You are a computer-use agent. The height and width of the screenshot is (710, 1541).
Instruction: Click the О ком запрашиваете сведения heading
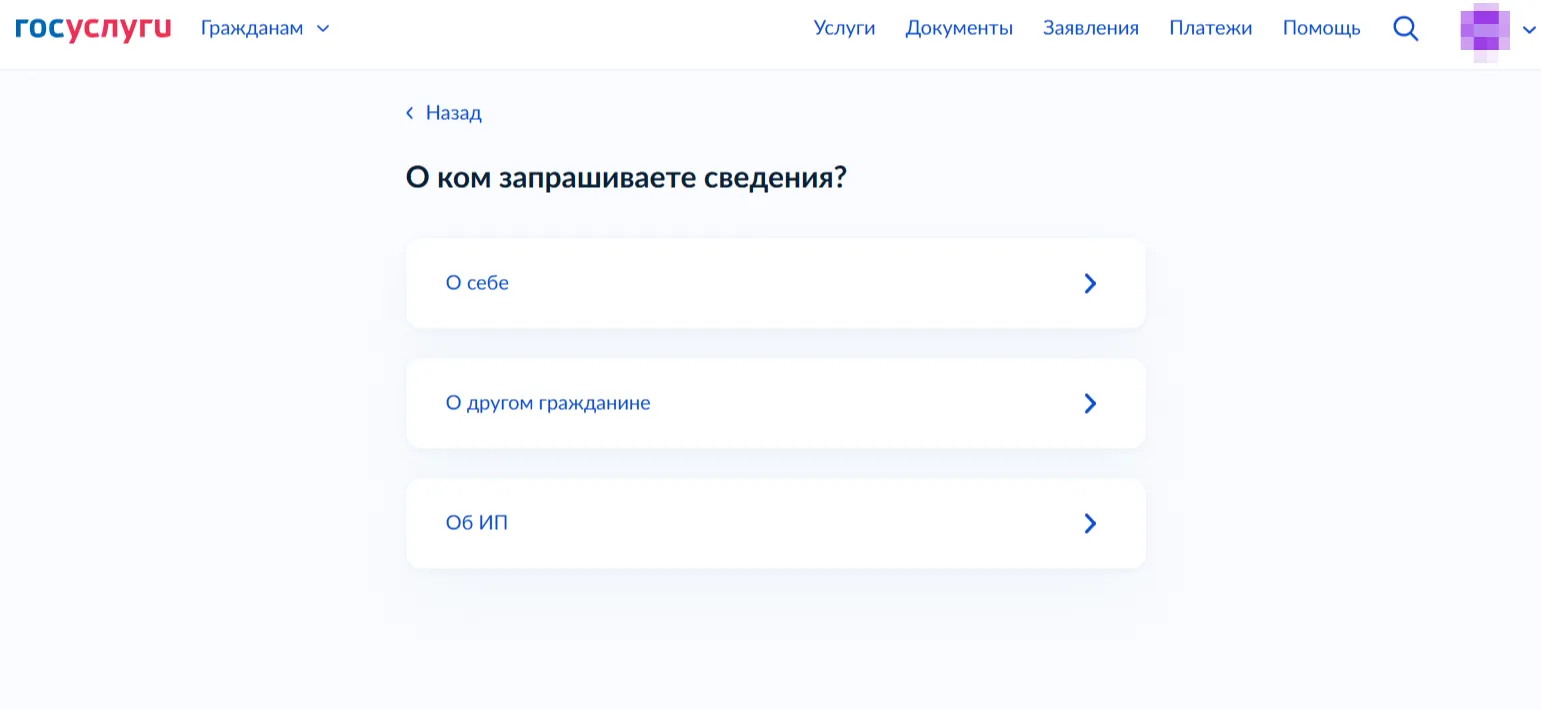point(626,178)
